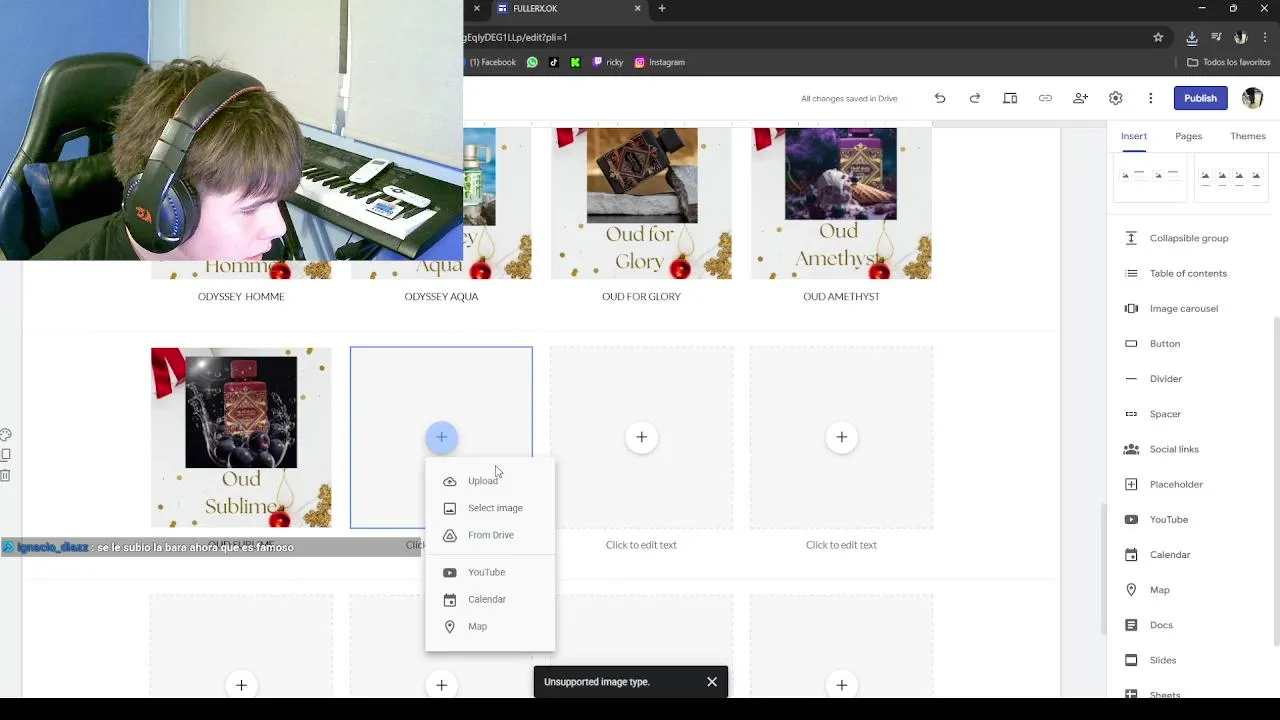Open Share with others icon
The width and height of the screenshot is (1280, 720).
click(1080, 98)
